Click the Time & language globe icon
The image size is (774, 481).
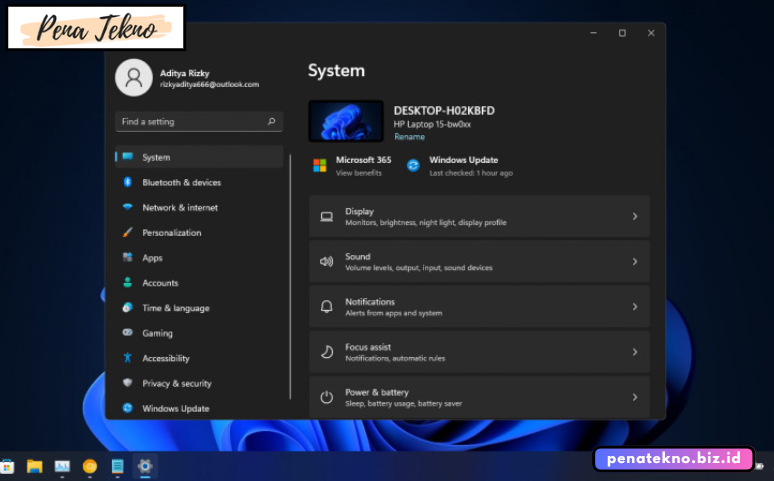(128, 307)
